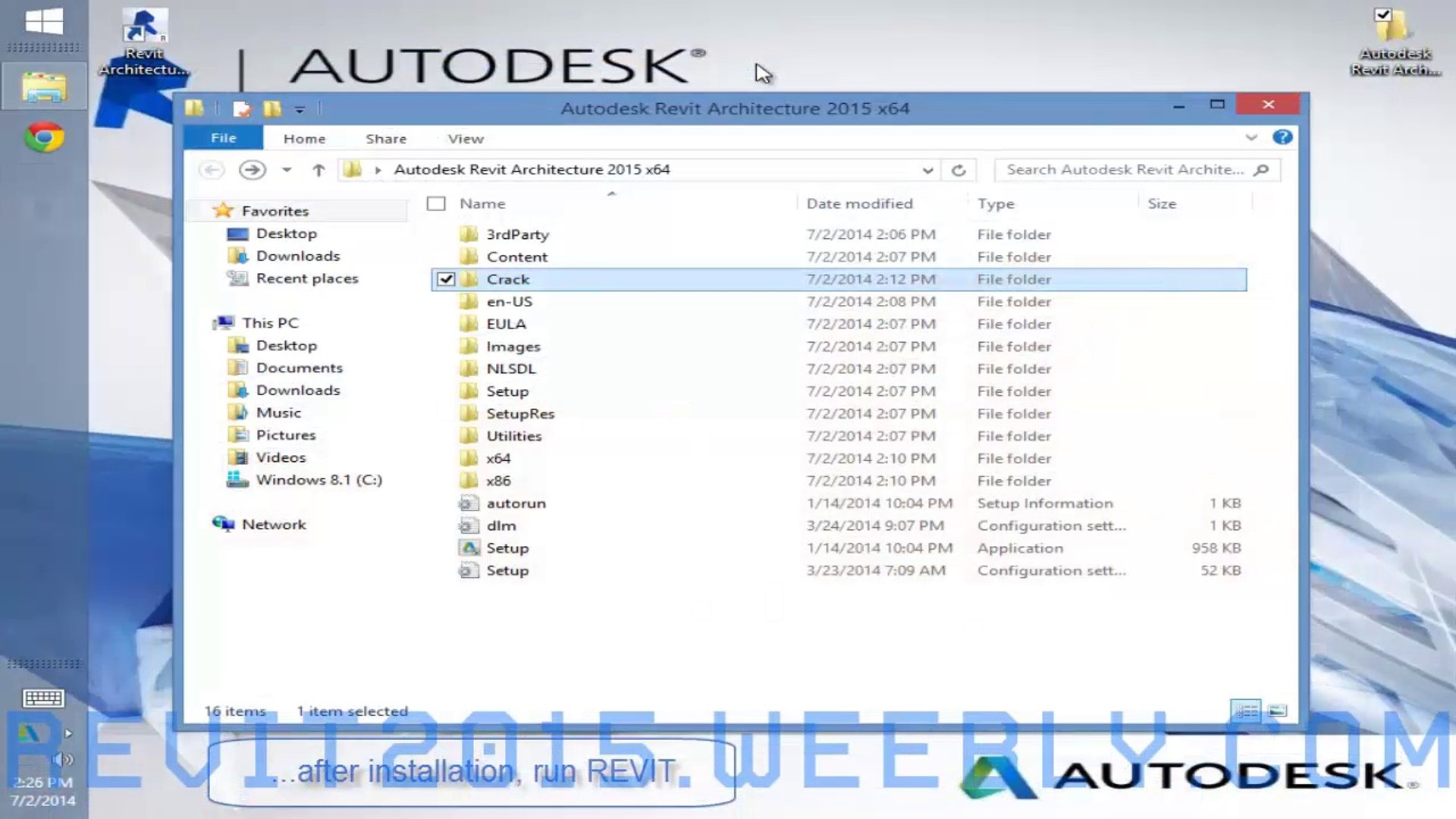Click the Refresh button beside address bar
Screen dimensions: 1456x819
click(959, 170)
